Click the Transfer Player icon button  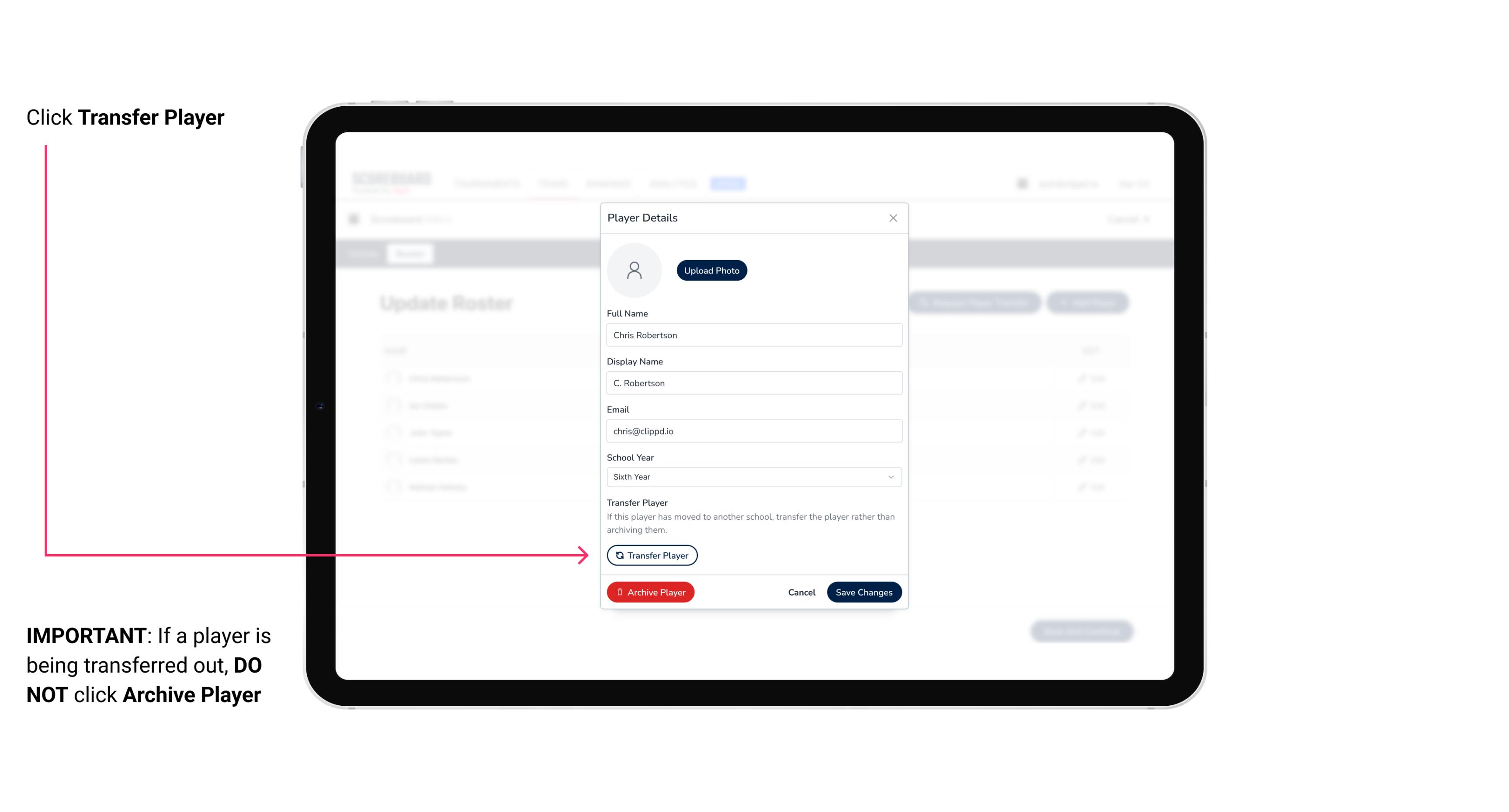651,555
